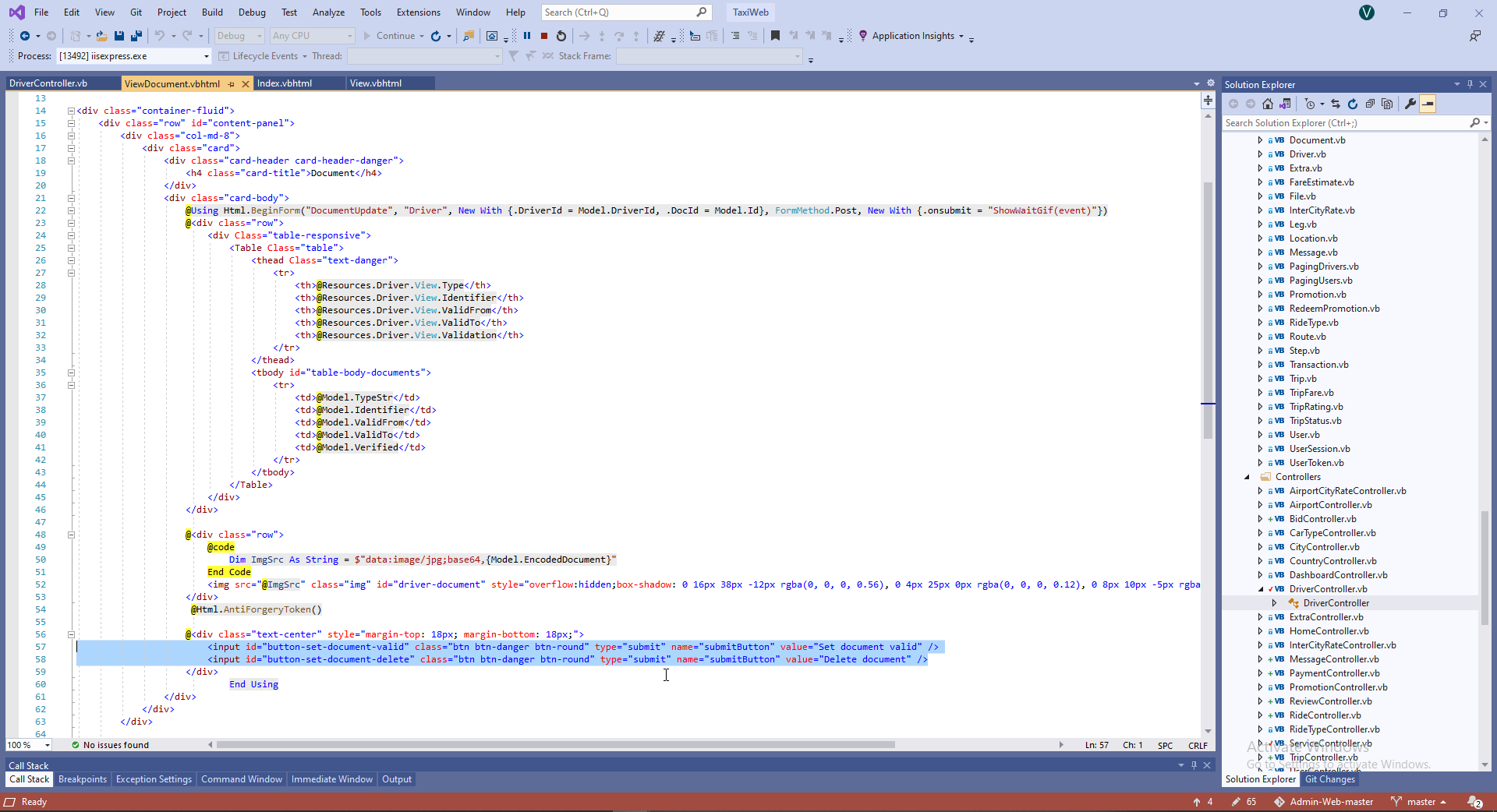Select the DriverController class node
Screen dimensions: 1497x812
pos(1336,603)
